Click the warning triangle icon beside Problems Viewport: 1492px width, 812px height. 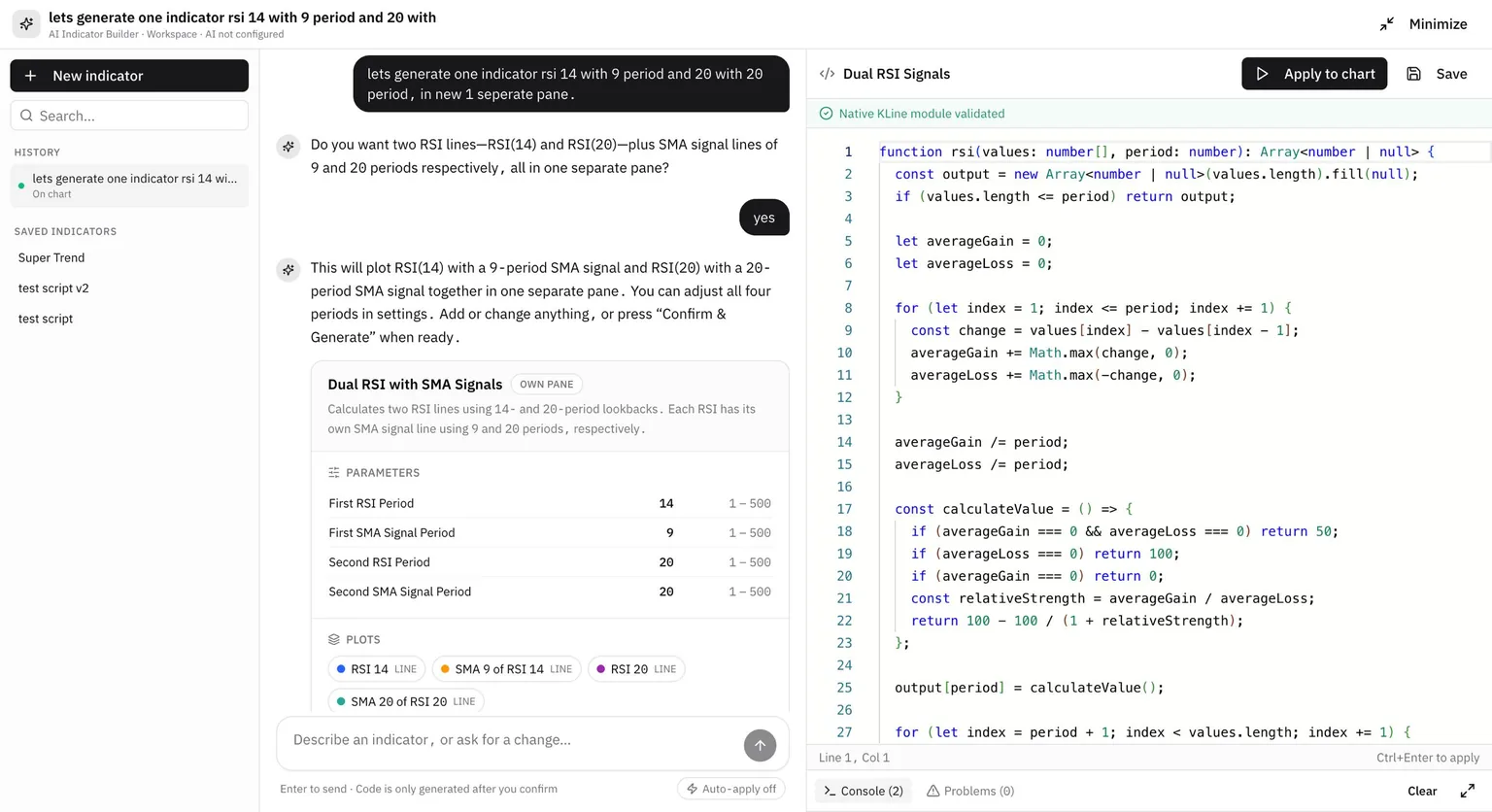click(x=932, y=791)
